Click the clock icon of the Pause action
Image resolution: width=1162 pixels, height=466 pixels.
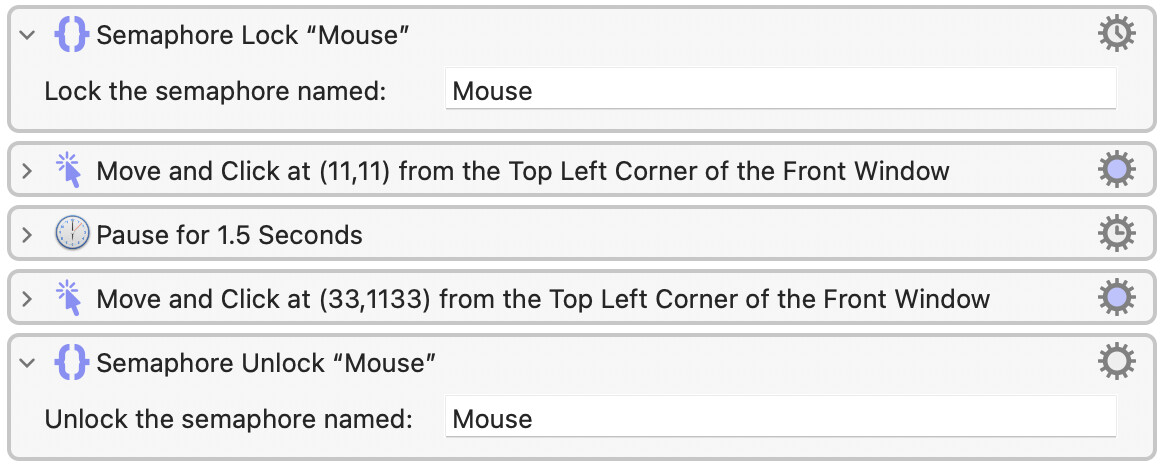pos(72,236)
